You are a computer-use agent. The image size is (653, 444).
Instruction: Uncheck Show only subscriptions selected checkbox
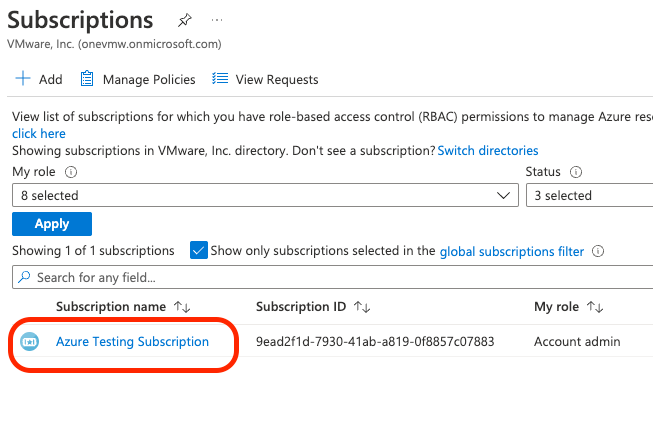(199, 250)
